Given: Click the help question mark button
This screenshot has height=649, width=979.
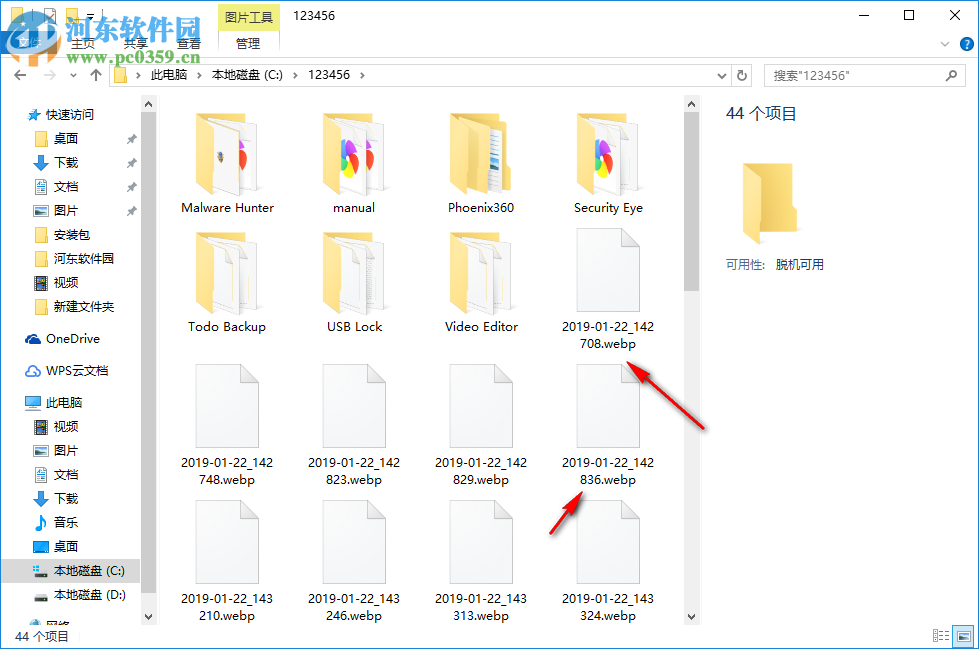Looking at the screenshot, I should tap(967, 44).
